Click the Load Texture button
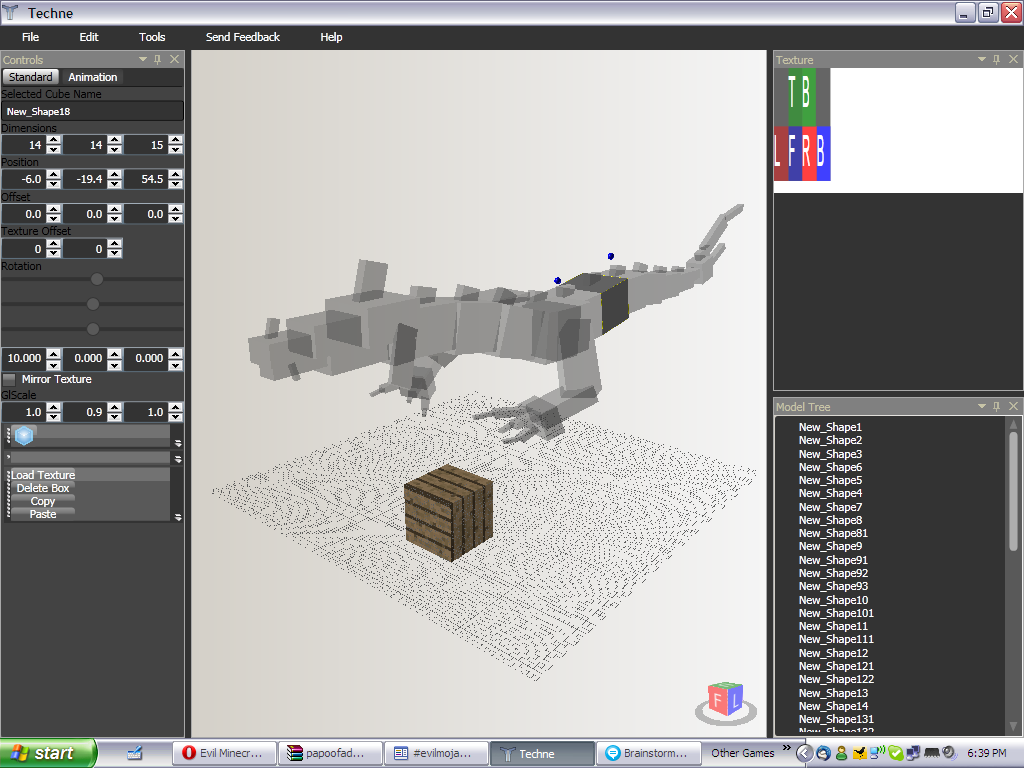Image resolution: width=1024 pixels, height=768 pixels. [43, 475]
